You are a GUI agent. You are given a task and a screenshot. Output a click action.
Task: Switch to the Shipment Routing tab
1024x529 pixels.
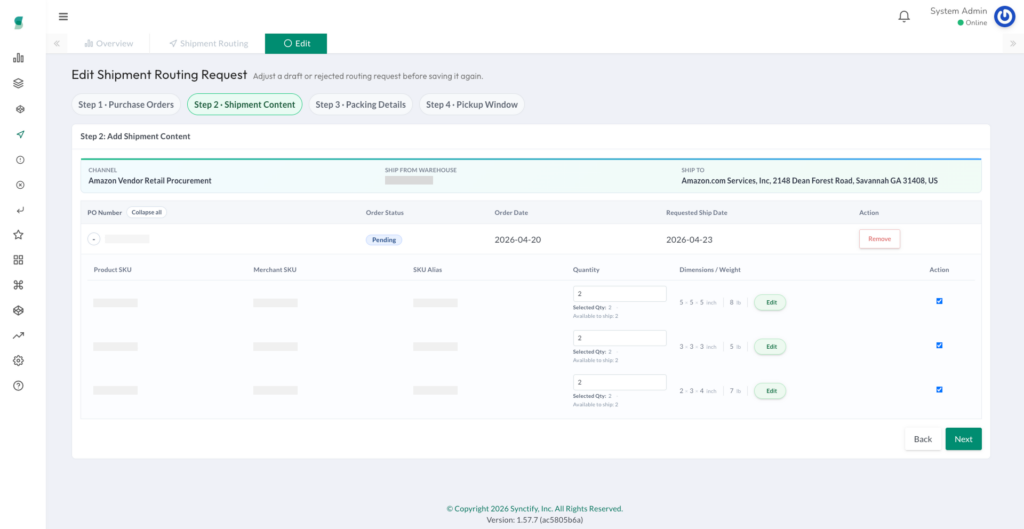tap(208, 44)
